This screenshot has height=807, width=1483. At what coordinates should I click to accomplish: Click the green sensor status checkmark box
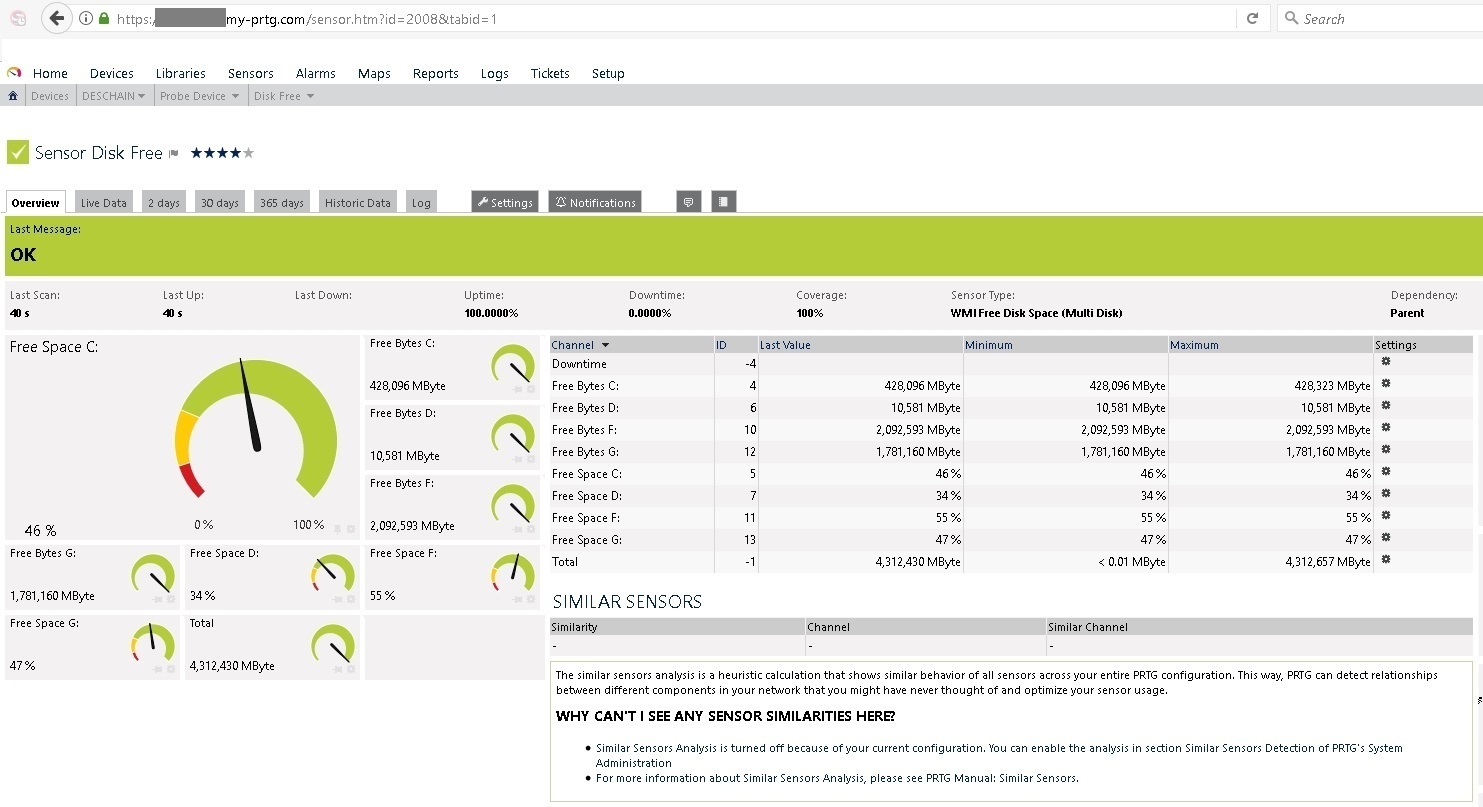coord(18,152)
